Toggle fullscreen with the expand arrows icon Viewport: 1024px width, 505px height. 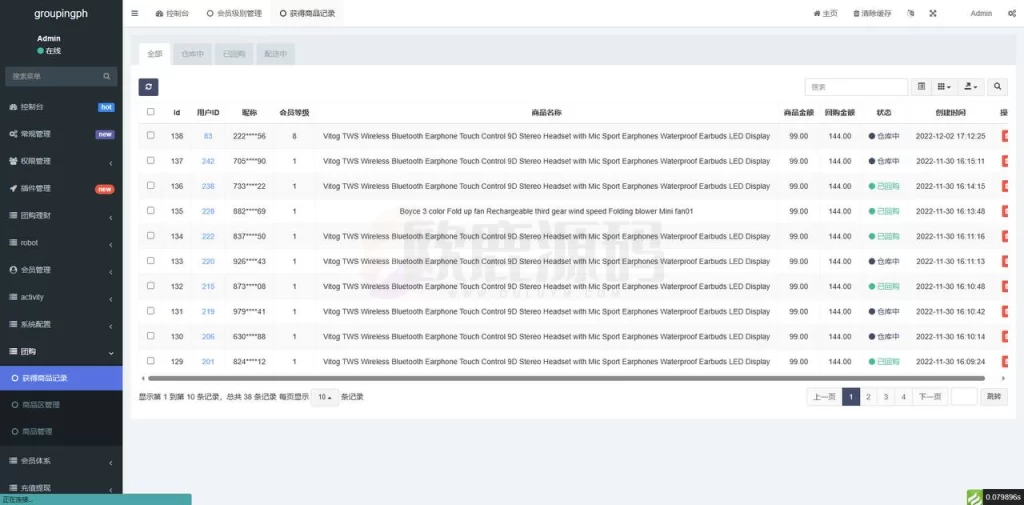(933, 13)
